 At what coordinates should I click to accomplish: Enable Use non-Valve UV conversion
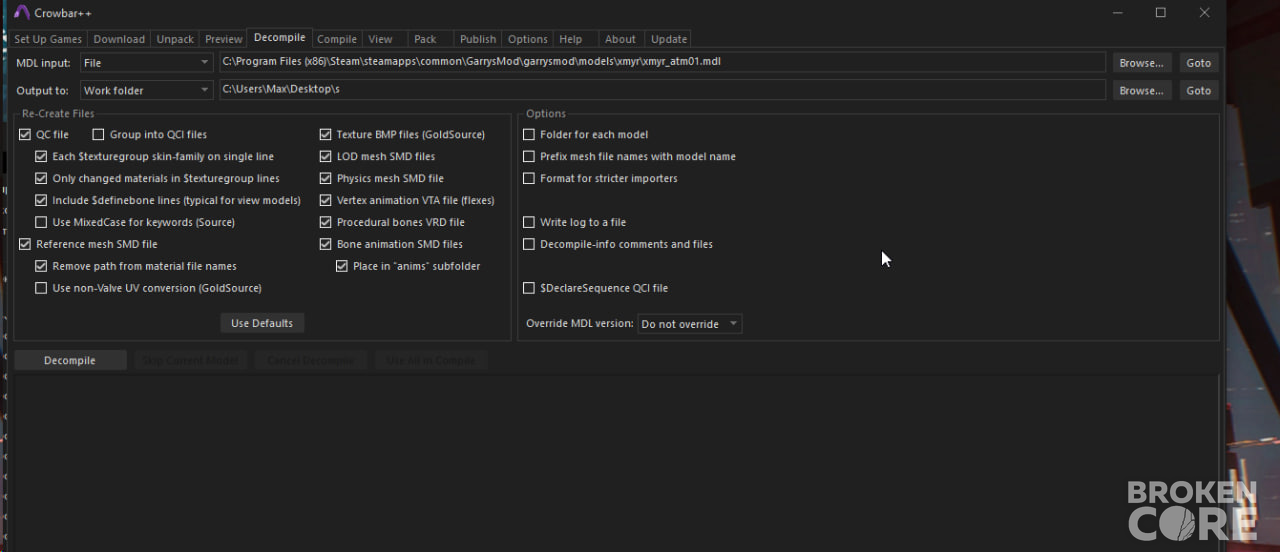pyautogui.click(x=41, y=288)
